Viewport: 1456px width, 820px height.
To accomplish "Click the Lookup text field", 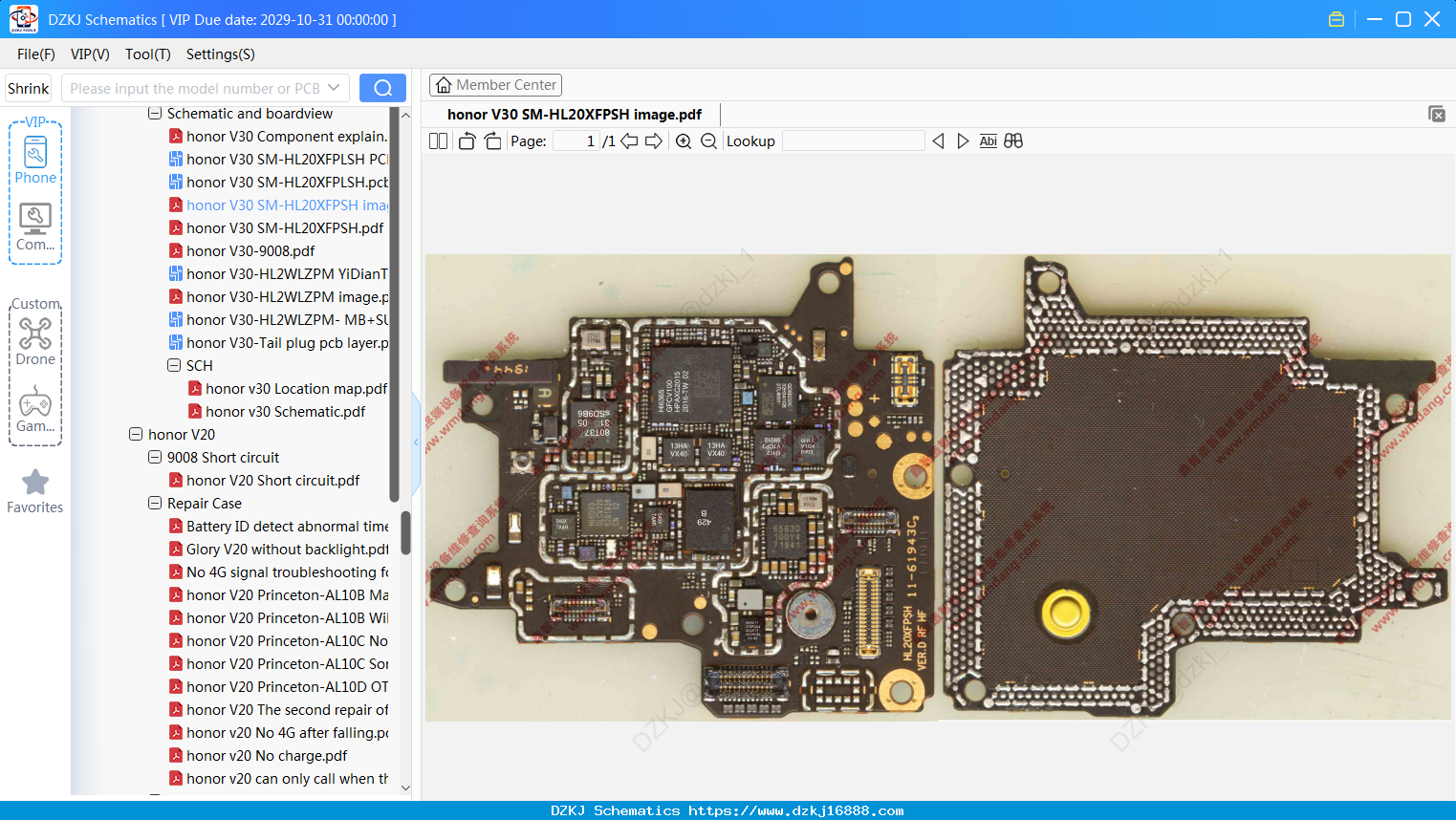I will click(854, 141).
